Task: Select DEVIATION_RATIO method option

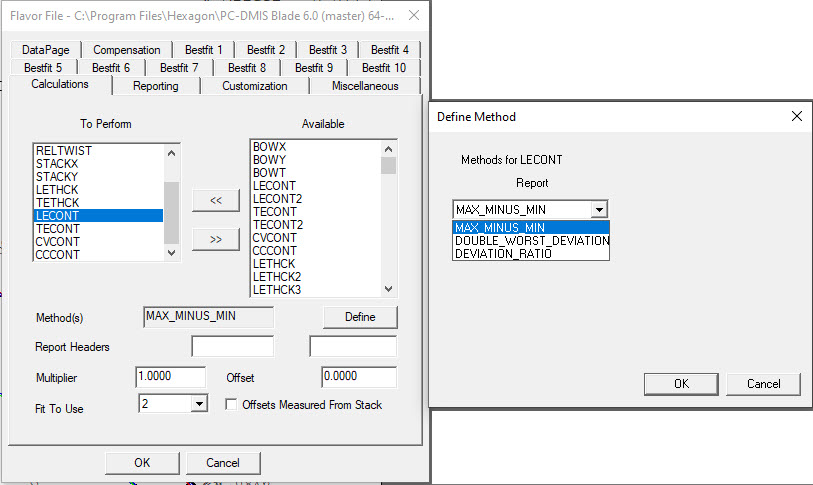Action: click(503, 254)
